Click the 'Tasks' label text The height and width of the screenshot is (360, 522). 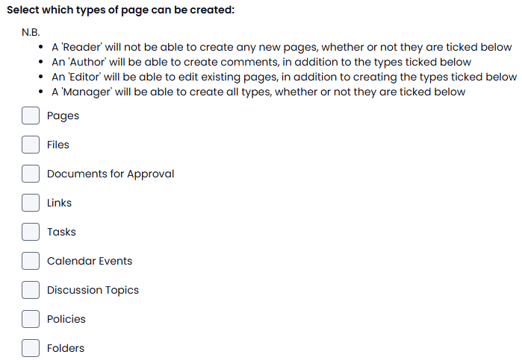tap(61, 232)
